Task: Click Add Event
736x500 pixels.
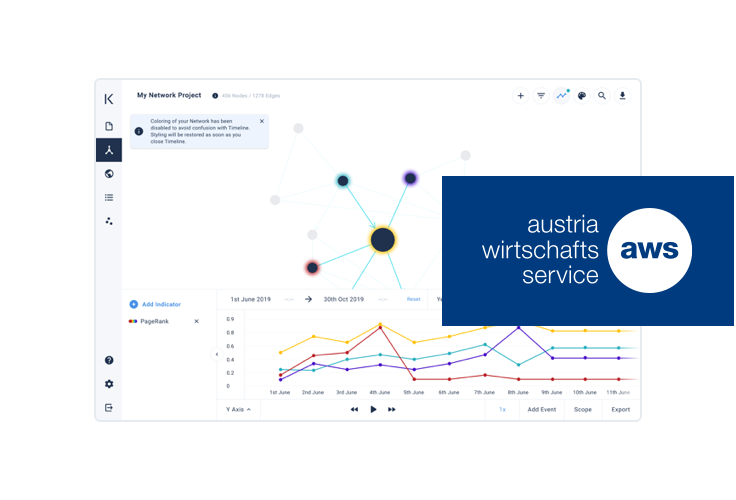Action: click(542, 409)
